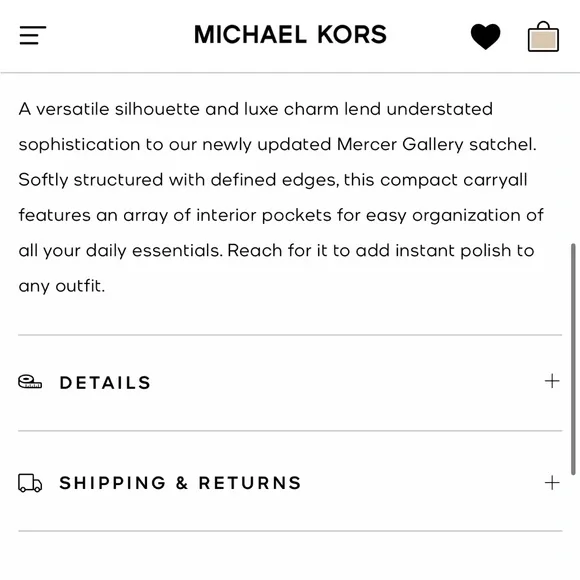This screenshot has height=580, width=580.
Task: Open the hamburger navigation menu
Action: click(x=33, y=36)
